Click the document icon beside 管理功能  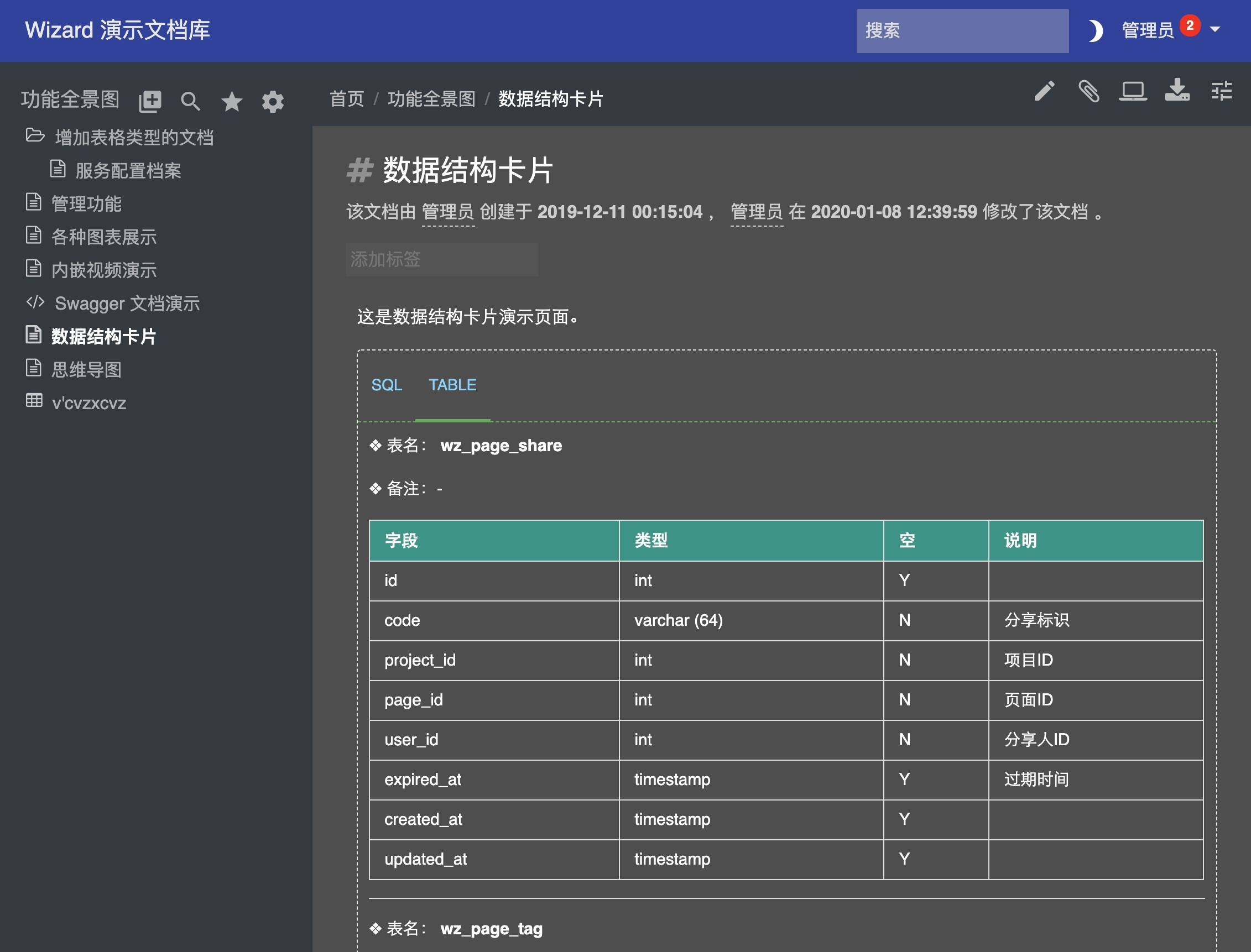(x=33, y=202)
